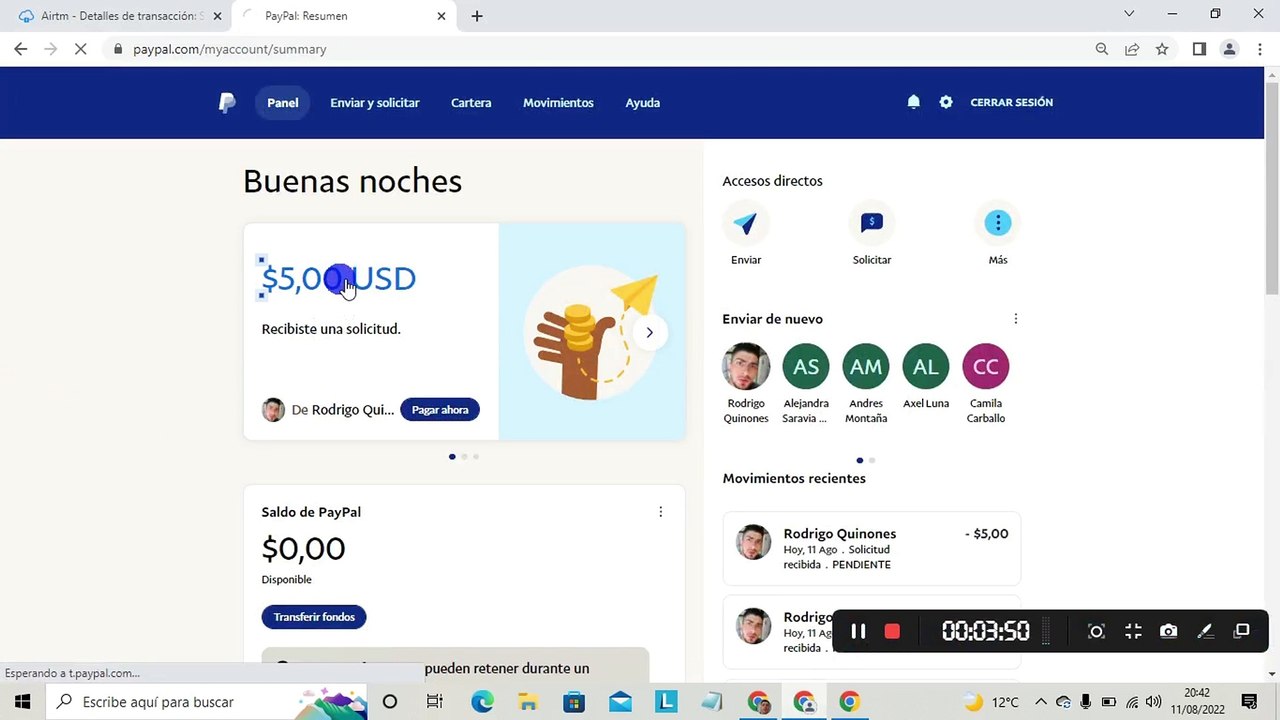Select the second request carousel dot
Image resolution: width=1280 pixels, height=720 pixels.
[464, 457]
